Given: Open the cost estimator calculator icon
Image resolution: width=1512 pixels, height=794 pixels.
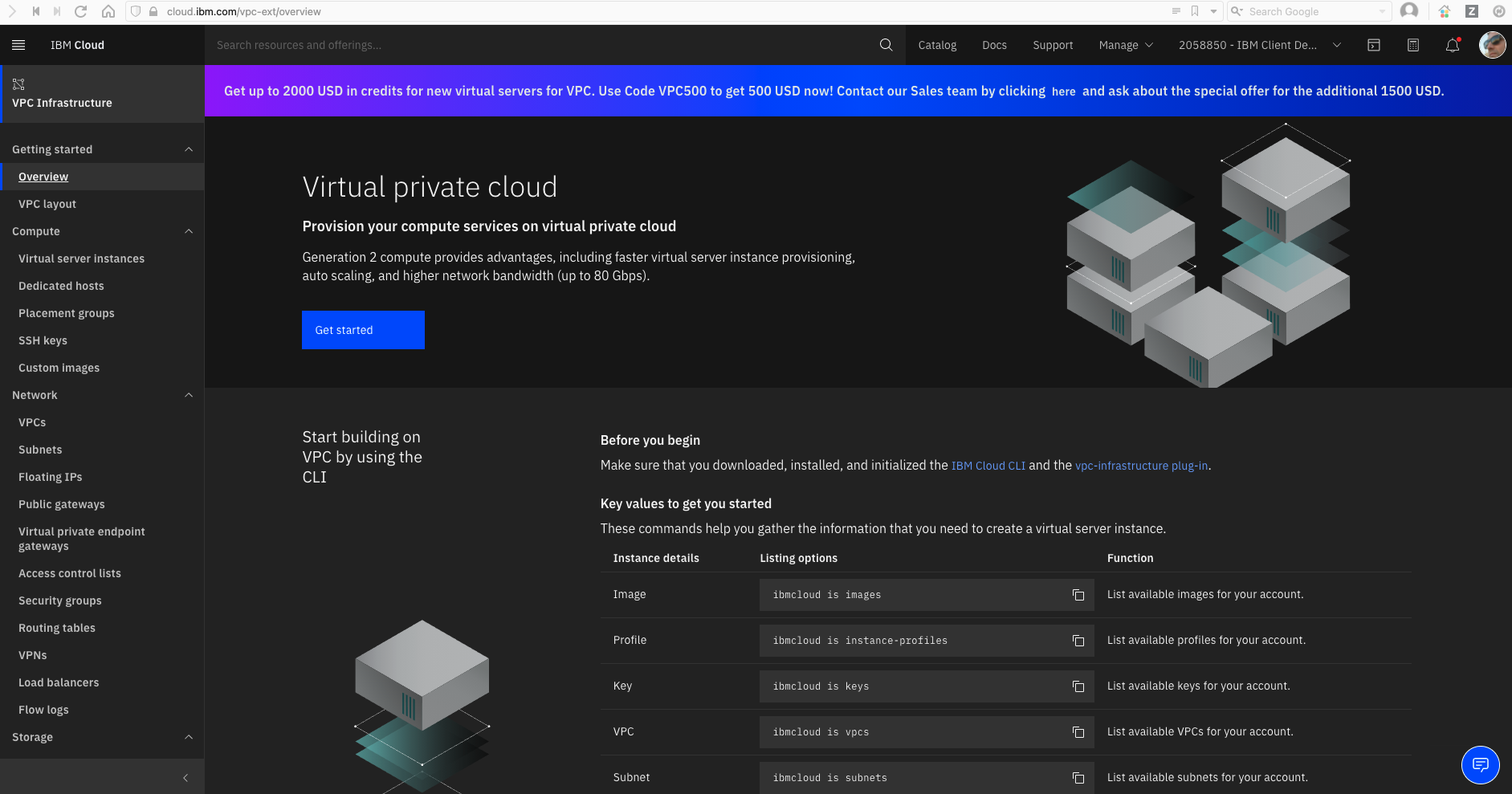Looking at the screenshot, I should 1413,45.
